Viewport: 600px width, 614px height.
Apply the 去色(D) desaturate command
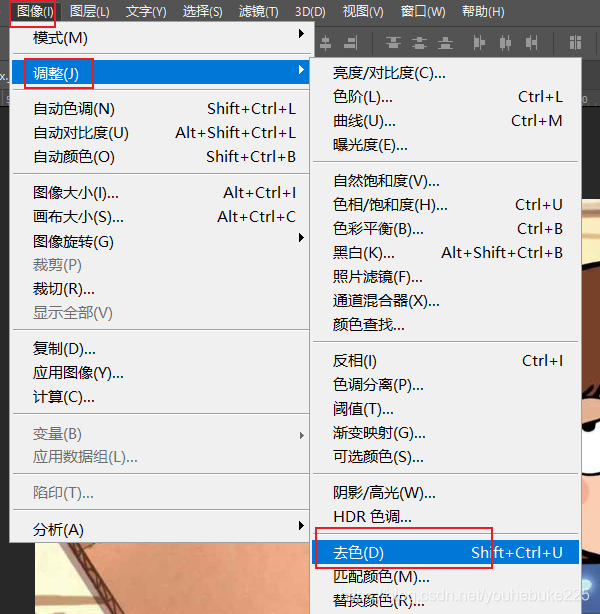click(446, 552)
